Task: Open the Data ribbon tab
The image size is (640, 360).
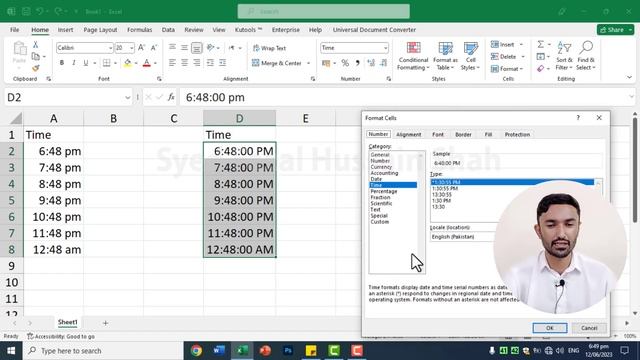Action: pyautogui.click(x=168, y=30)
